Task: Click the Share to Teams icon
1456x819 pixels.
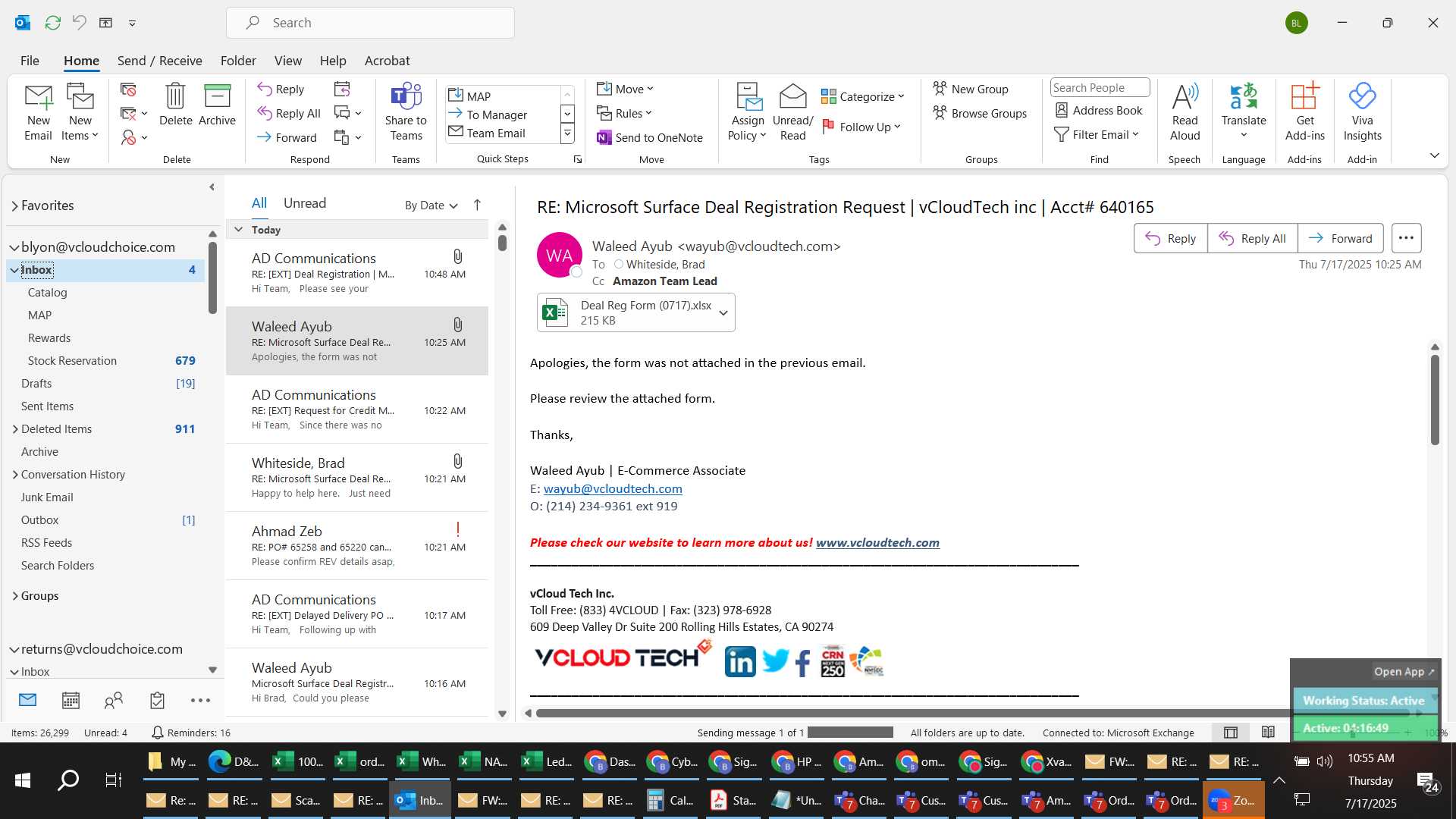Action: click(406, 112)
